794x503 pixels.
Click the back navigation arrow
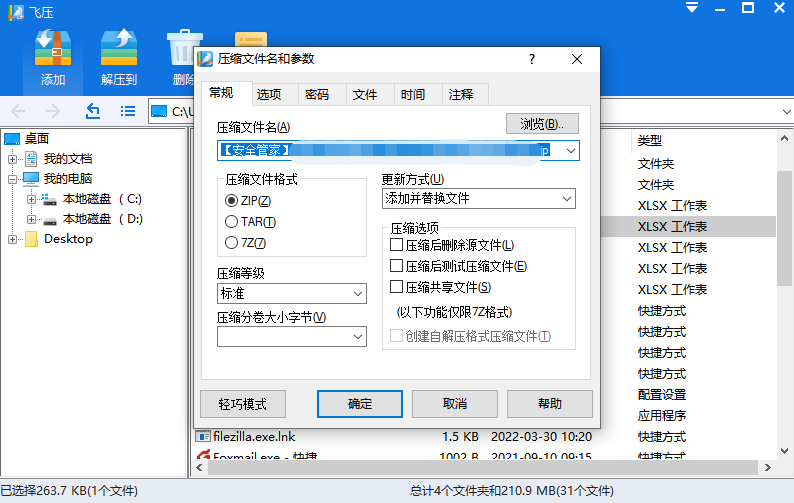(18, 111)
